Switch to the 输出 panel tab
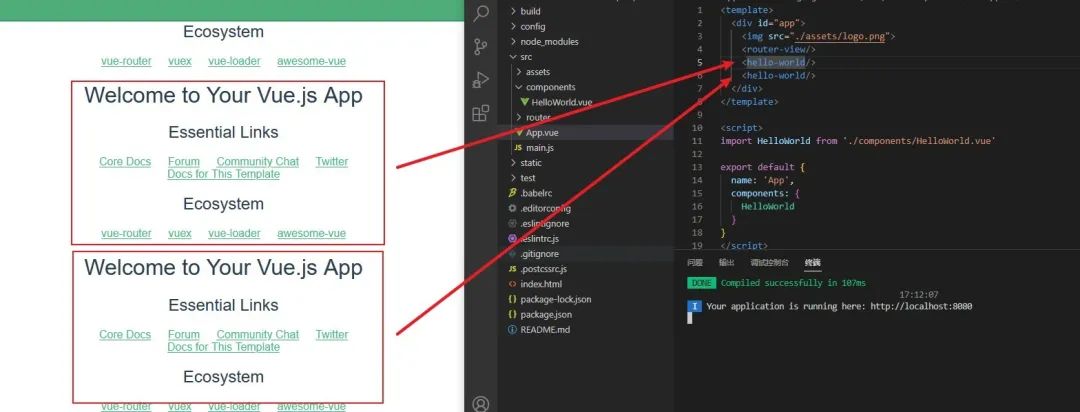The width and height of the screenshot is (1080, 412). tap(727, 262)
